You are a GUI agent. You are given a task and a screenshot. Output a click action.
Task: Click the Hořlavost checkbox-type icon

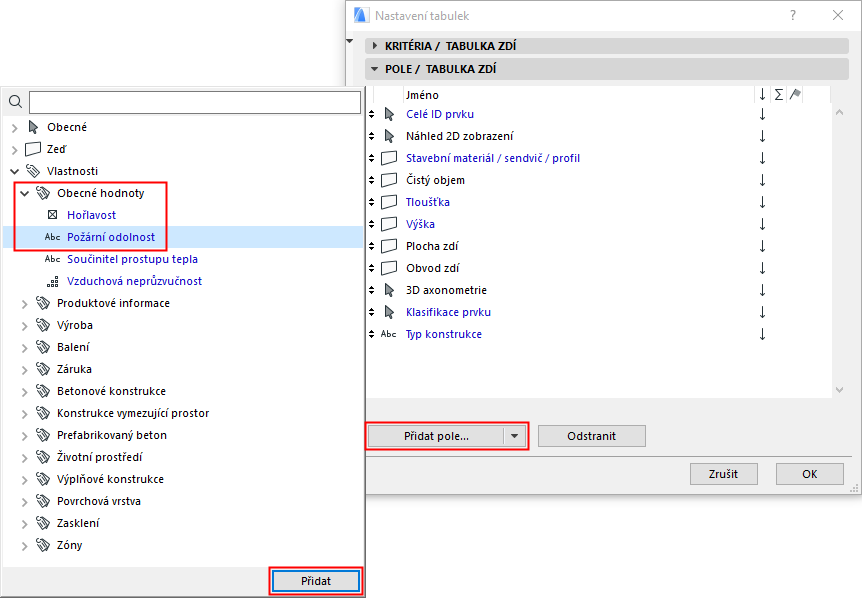[x=53, y=215]
